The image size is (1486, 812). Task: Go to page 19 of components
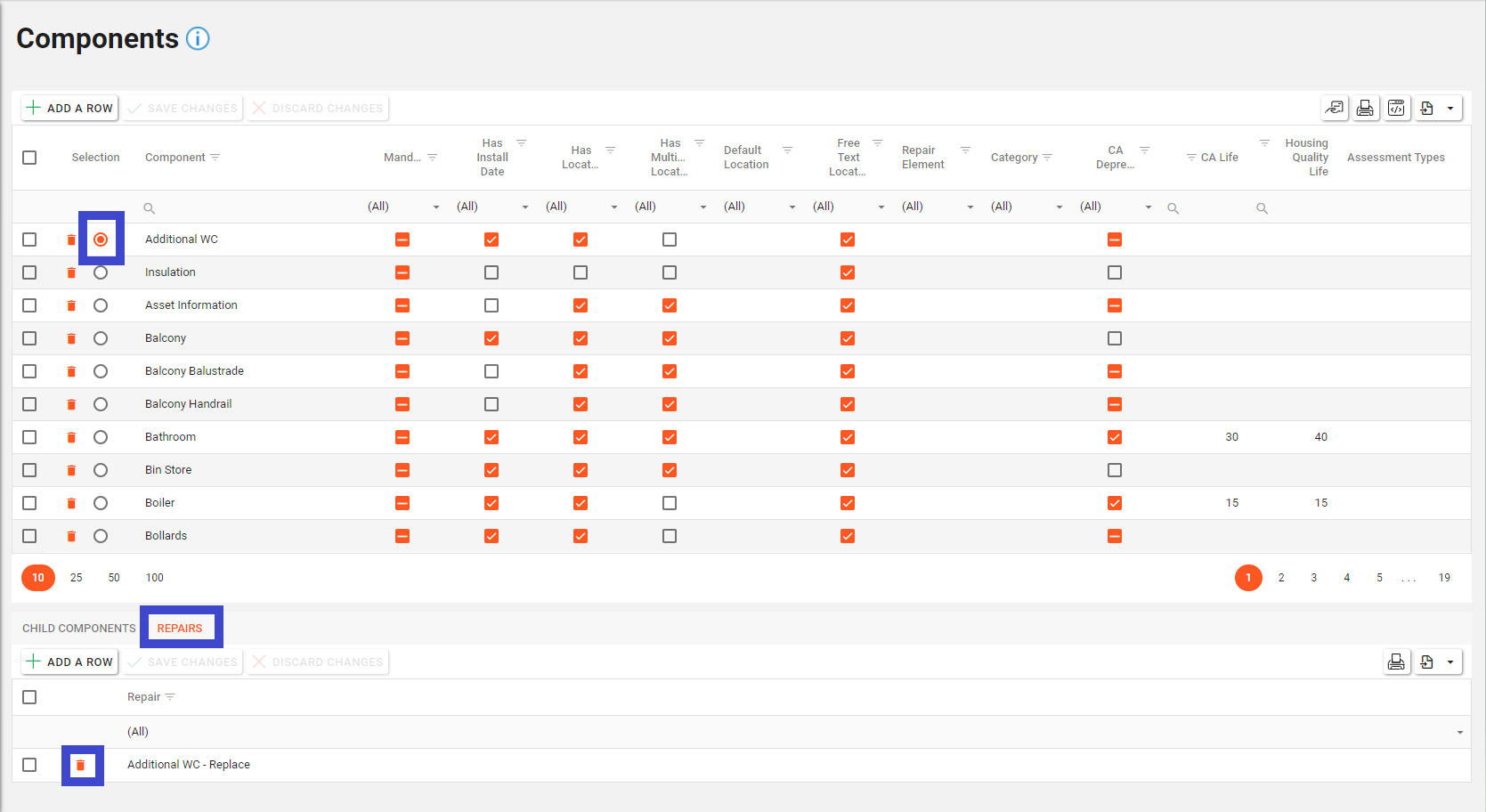pyautogui.click(x=1444, y=578)
